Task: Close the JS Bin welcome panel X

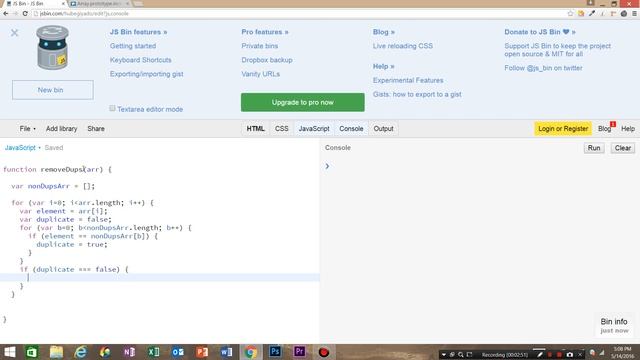Action: [14, 33]
